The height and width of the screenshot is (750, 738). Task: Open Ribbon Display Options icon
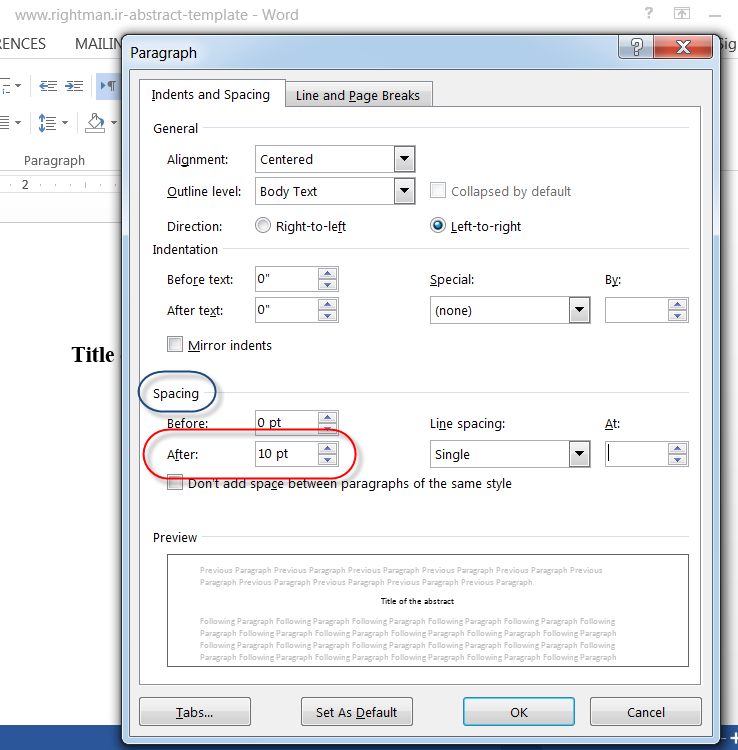(x=682, y=14)
